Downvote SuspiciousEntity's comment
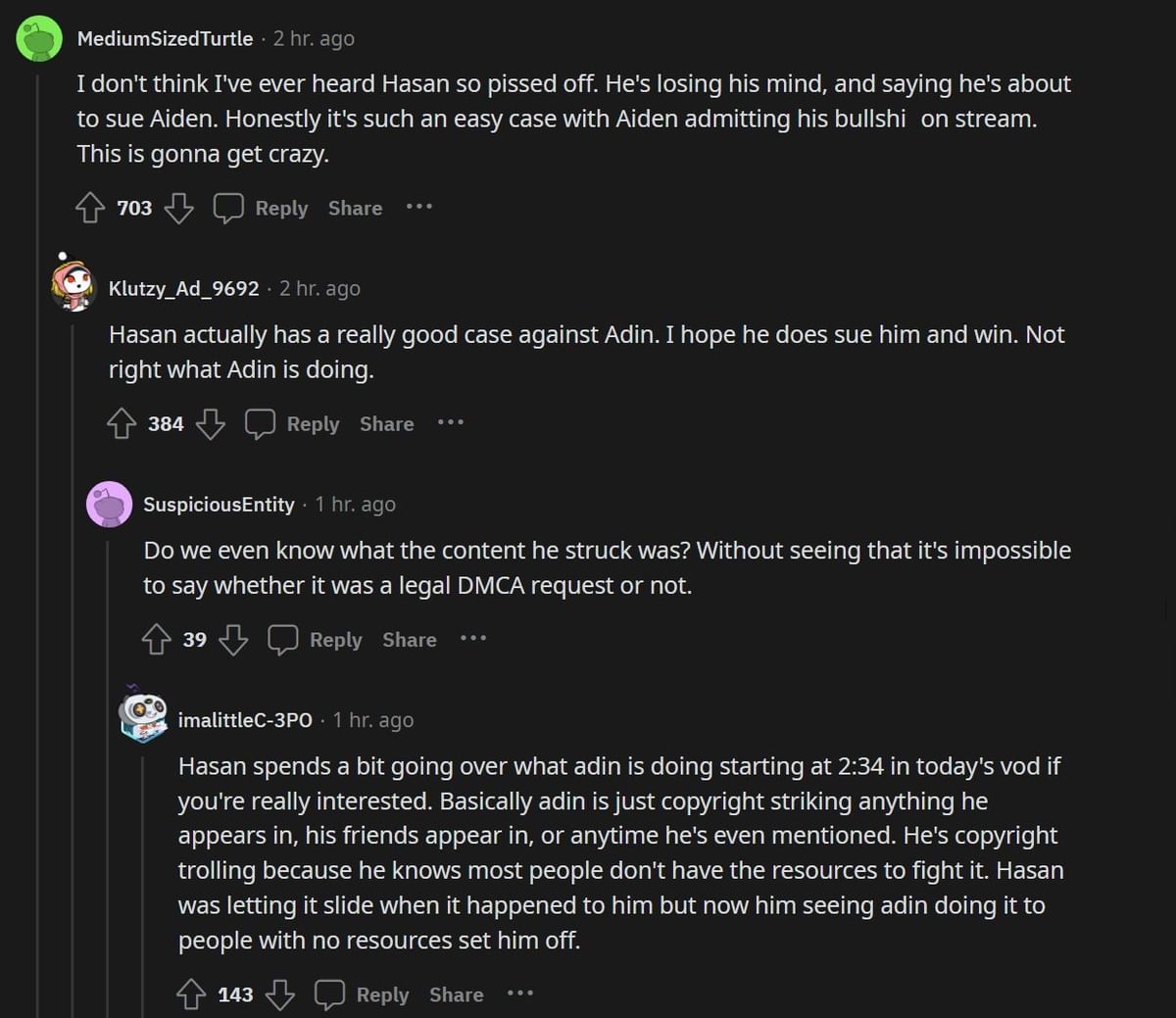 (233, 640)
